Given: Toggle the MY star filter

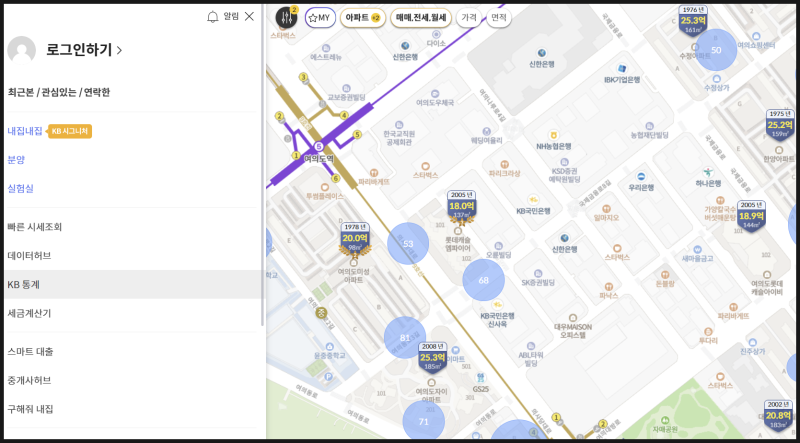Looking at the screenshot, I should point(320,18).
